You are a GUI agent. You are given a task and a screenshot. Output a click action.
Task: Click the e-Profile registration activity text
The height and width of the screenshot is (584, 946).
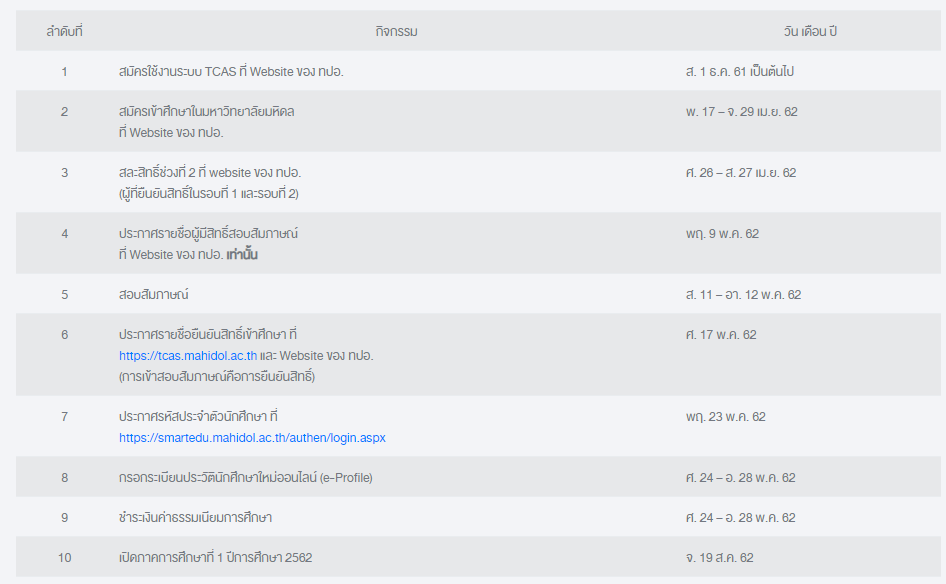(246, 478)
